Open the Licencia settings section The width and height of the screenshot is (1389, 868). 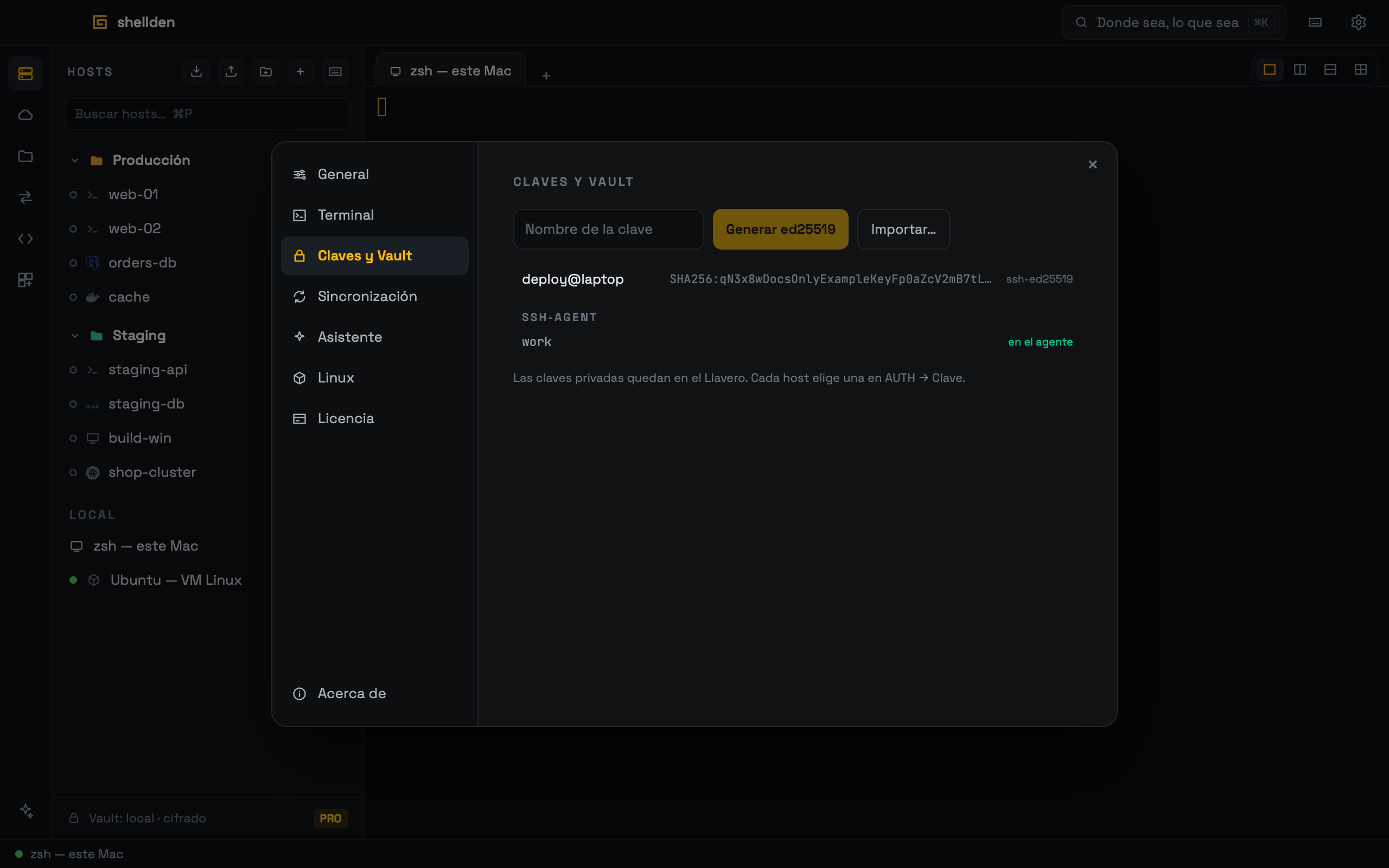click(375, 419)
